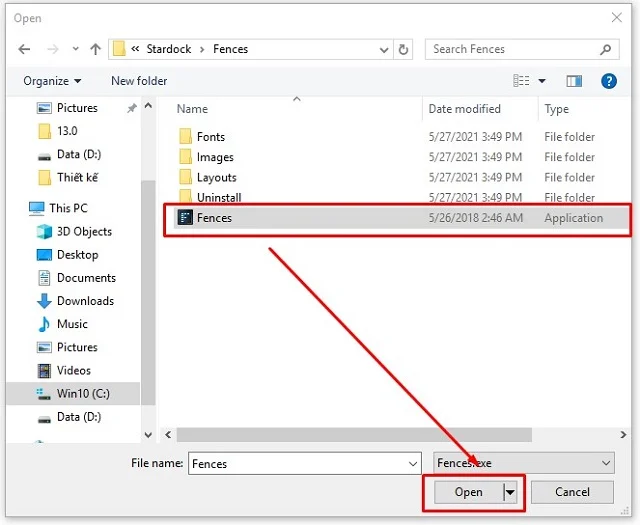Open the Thiết kế folder in the sidebar
This screenshot has width=640, height=525.
coord(77,178)
